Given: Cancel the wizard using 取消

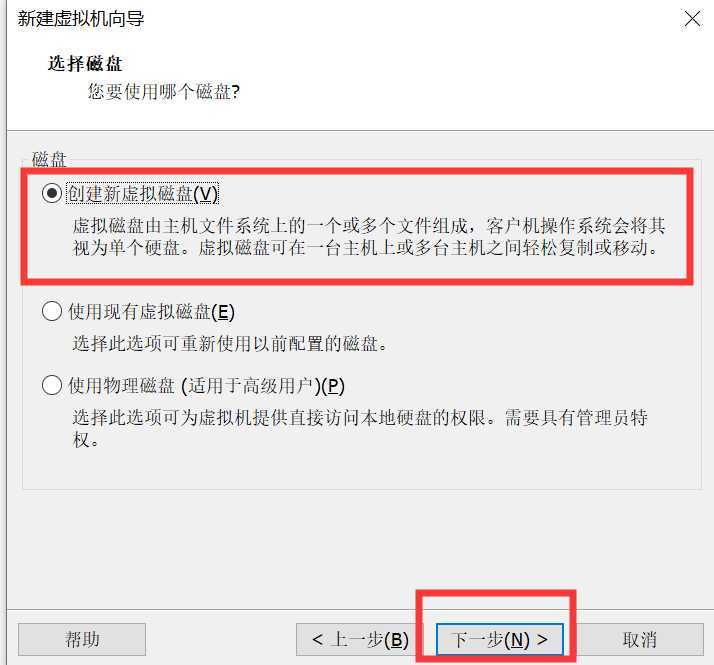Looking at the screenshot, I should [640, 639].
